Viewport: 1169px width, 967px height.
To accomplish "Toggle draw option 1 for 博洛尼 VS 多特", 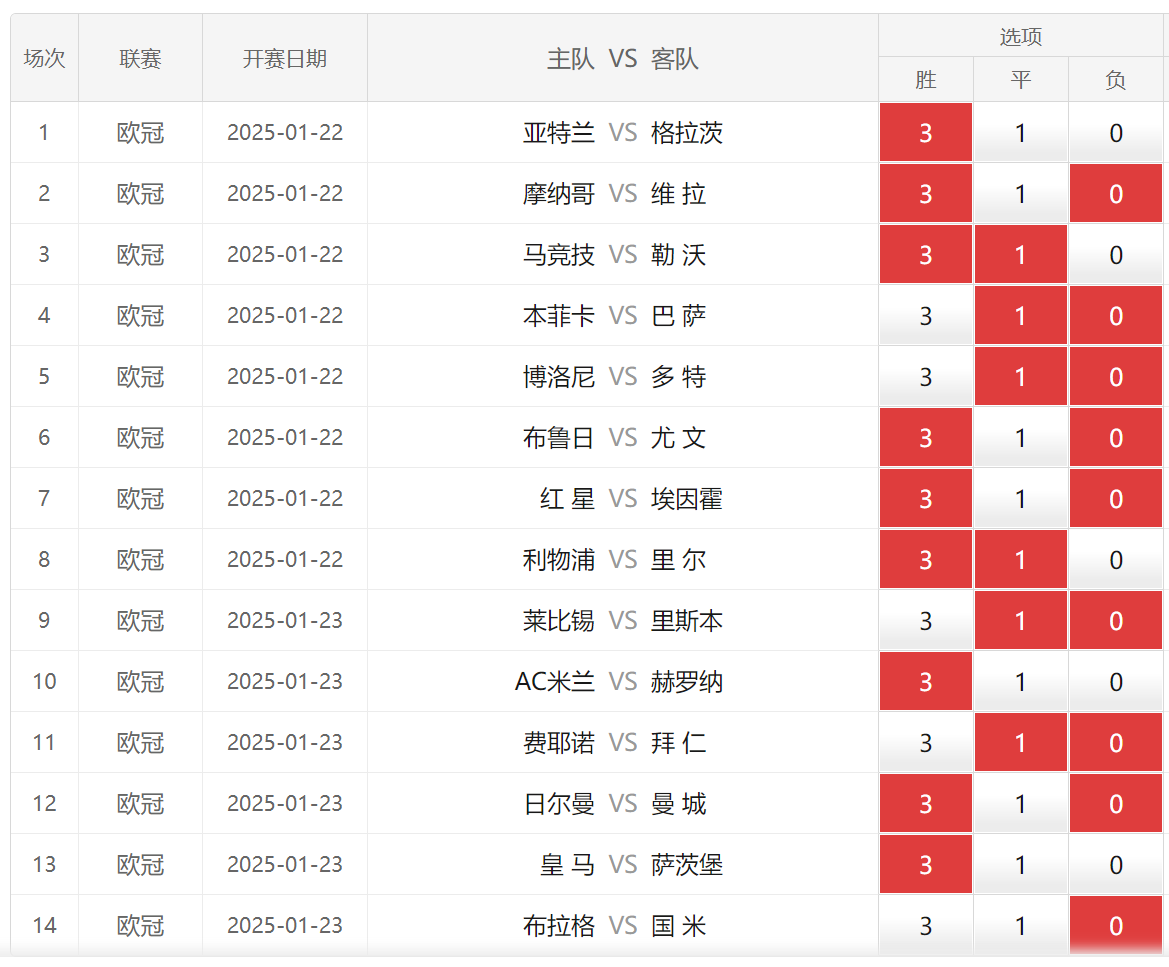I will pyautogui.click(x=1021, y=377).
